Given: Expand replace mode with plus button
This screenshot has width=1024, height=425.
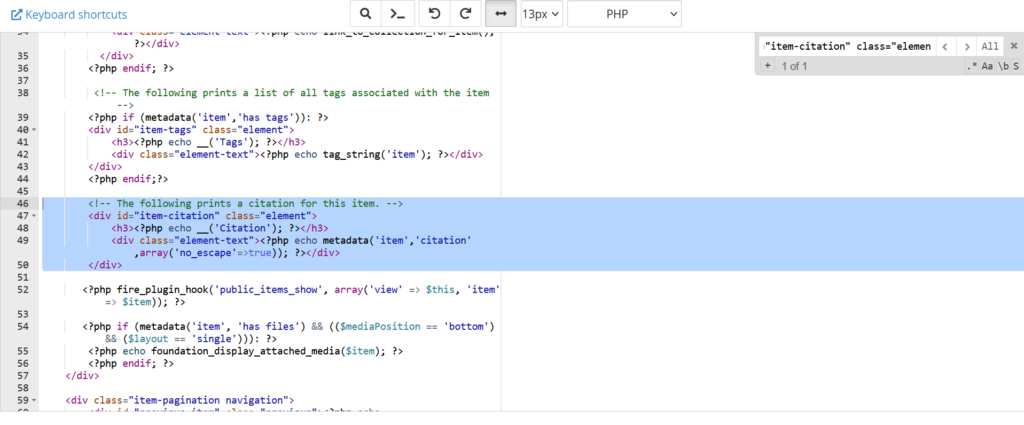Looking at the screenshot, I should pos(767,66).
